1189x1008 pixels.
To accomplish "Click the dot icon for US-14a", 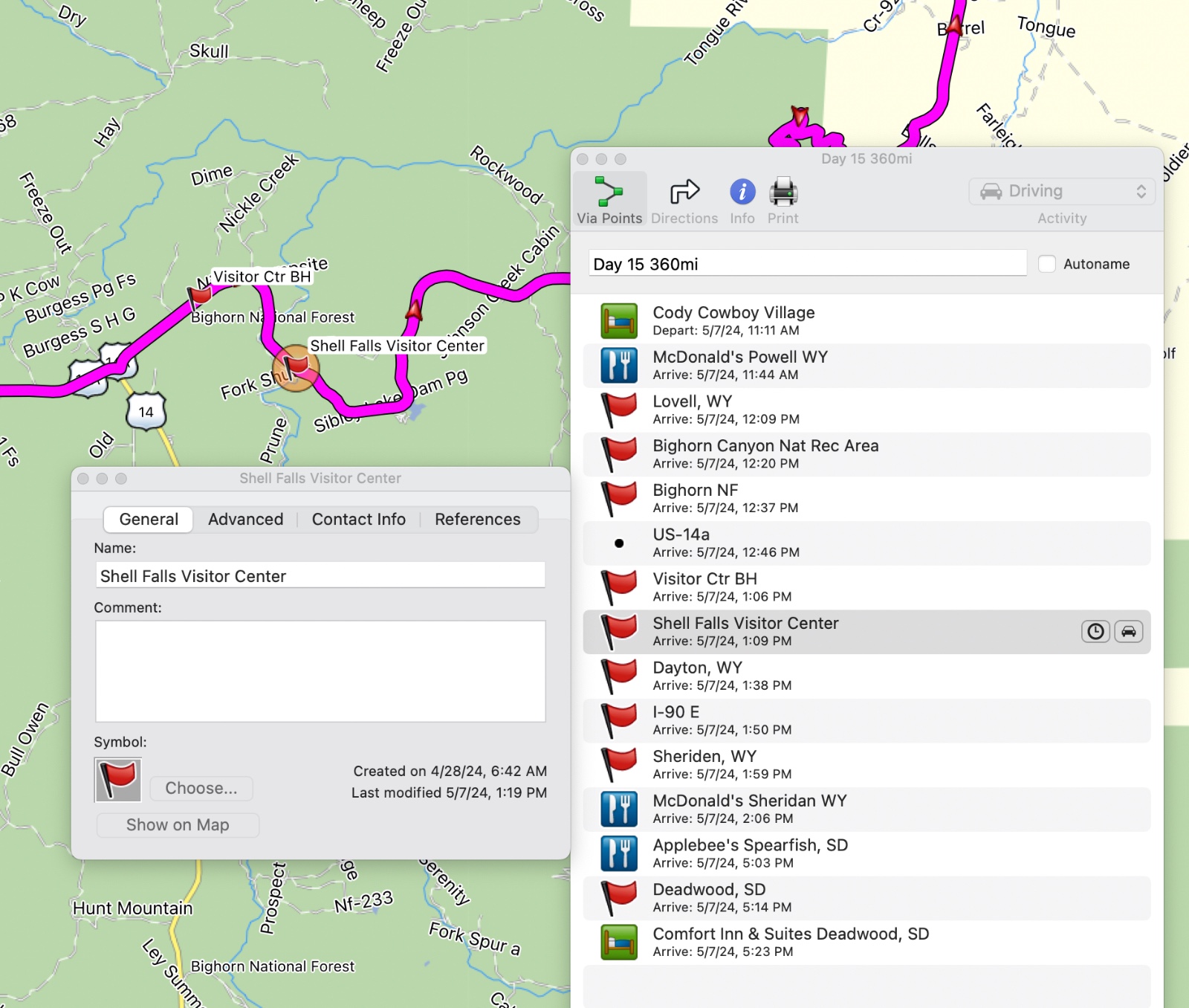I will point(619,543).
